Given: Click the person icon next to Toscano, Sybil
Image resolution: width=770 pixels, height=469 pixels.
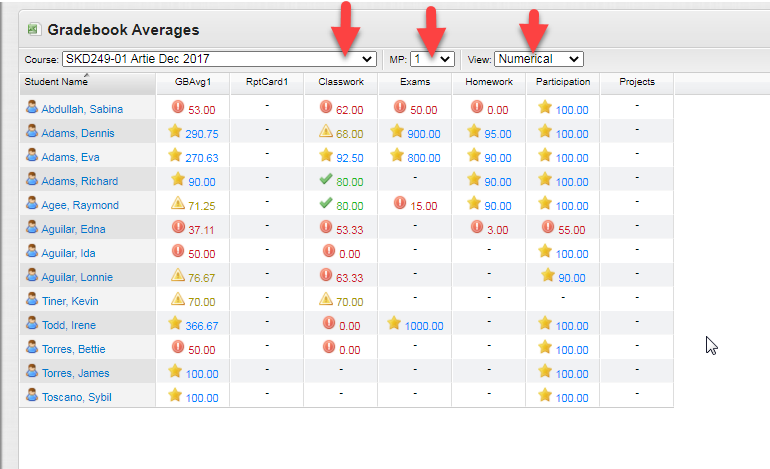Looking at the screenshot, I should [x=32, y=395].
